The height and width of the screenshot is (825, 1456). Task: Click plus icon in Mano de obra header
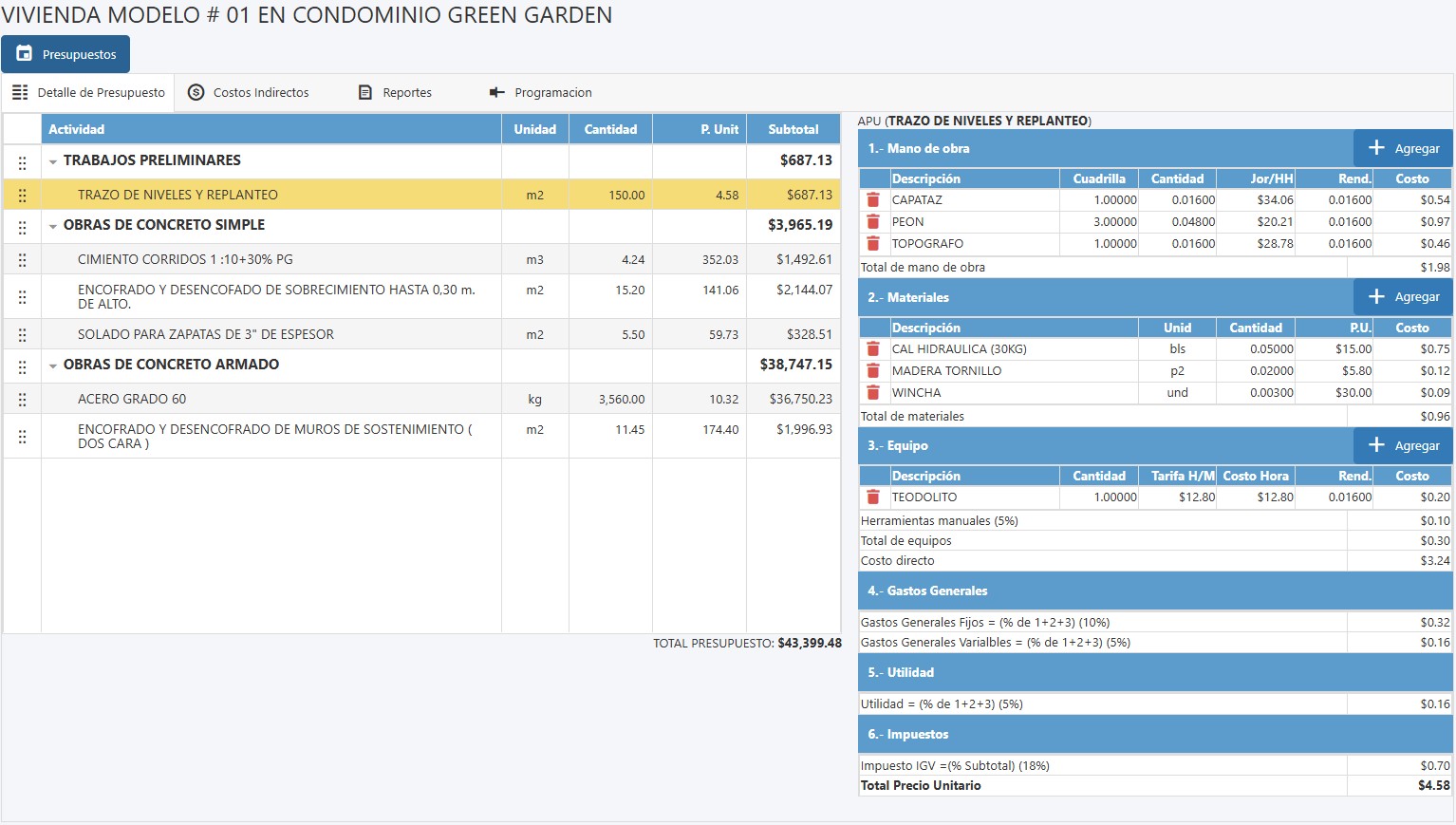1376,148
